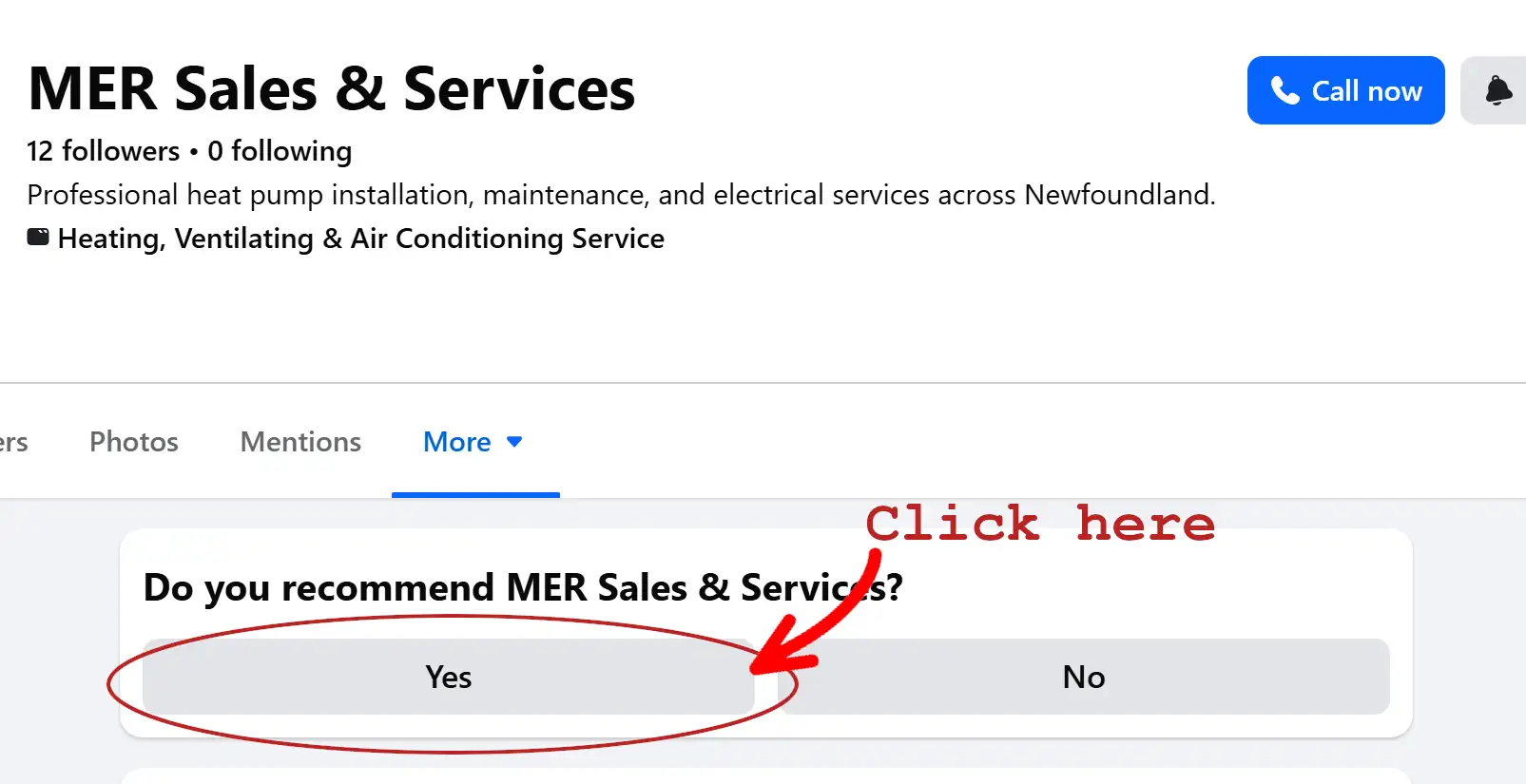Open More options with the chevron
The width and height of the screenshot is (1526, 784).
pos(514,441)
